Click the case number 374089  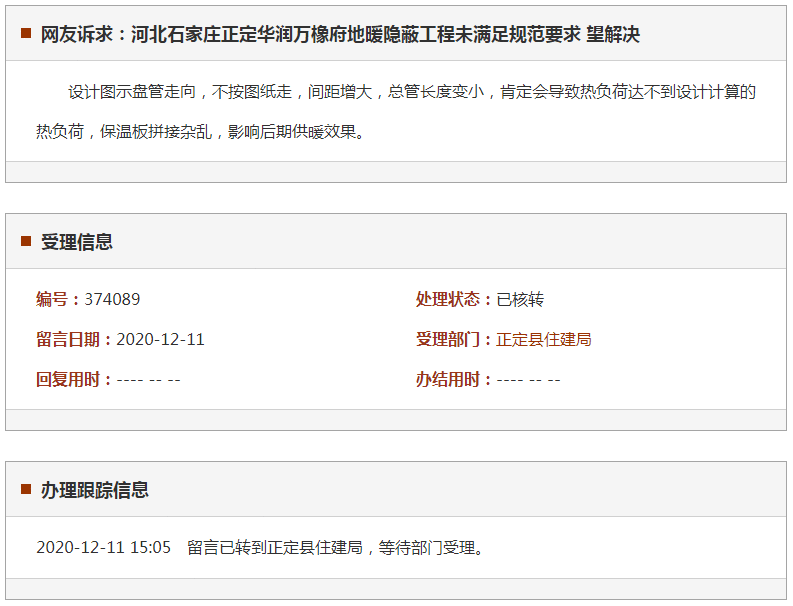(x=112, y=299)
